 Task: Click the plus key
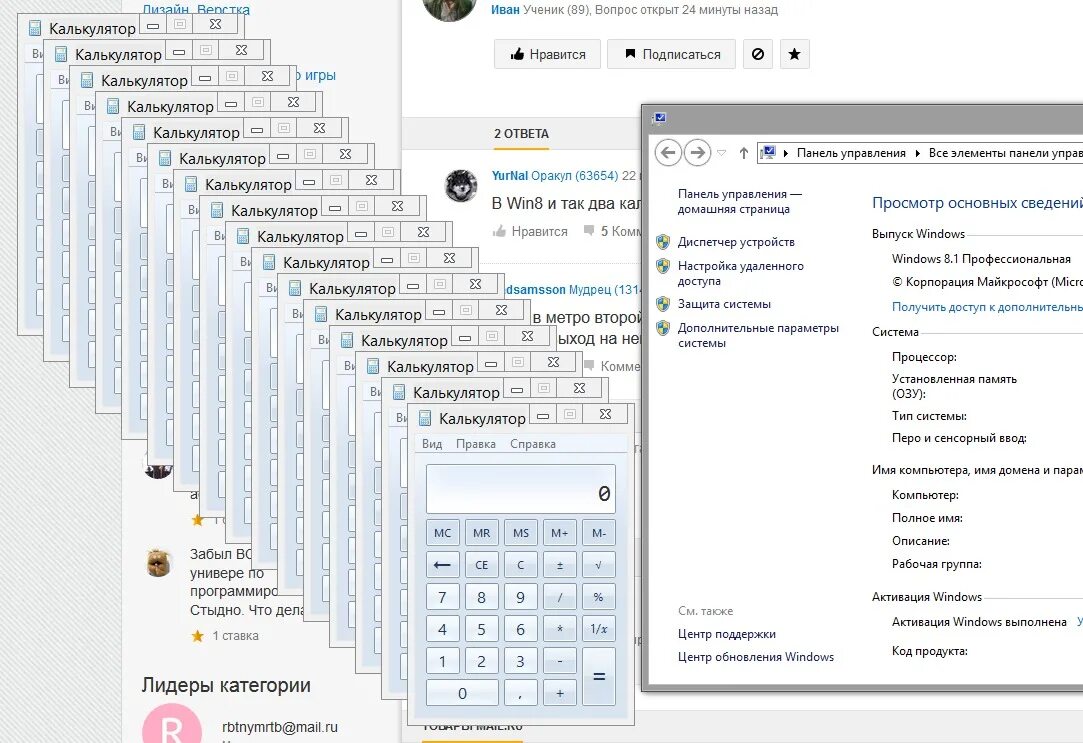click(x=559, y=693)
